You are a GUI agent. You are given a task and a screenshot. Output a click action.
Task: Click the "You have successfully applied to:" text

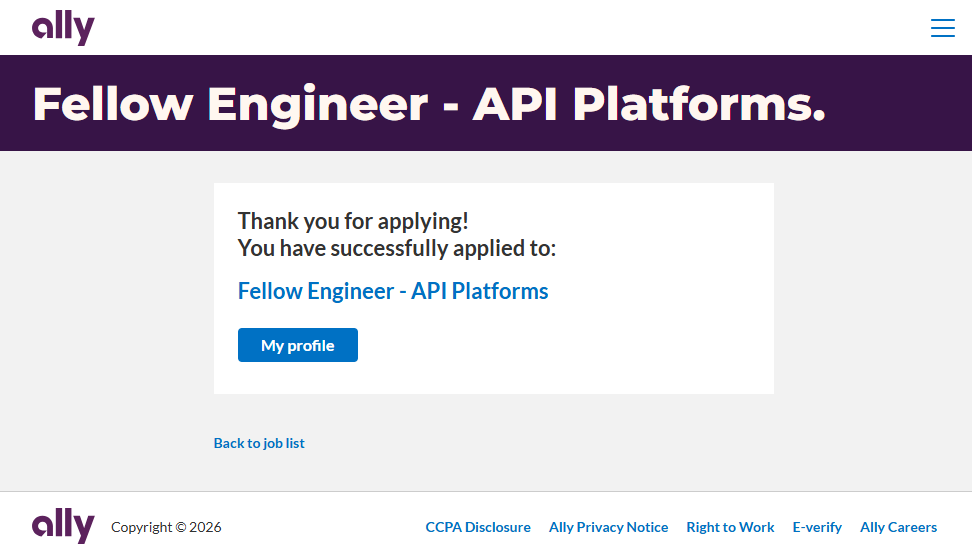click(x=396, y=248)
